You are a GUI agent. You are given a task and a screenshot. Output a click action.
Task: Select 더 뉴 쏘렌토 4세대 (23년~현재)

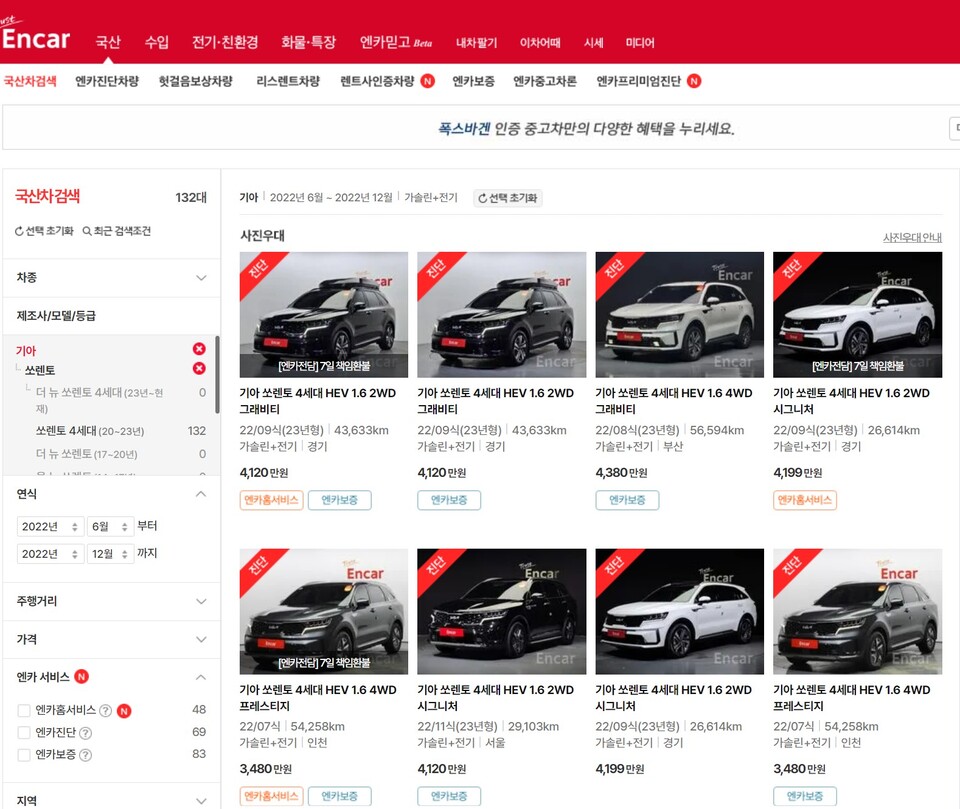coord(99,400)
